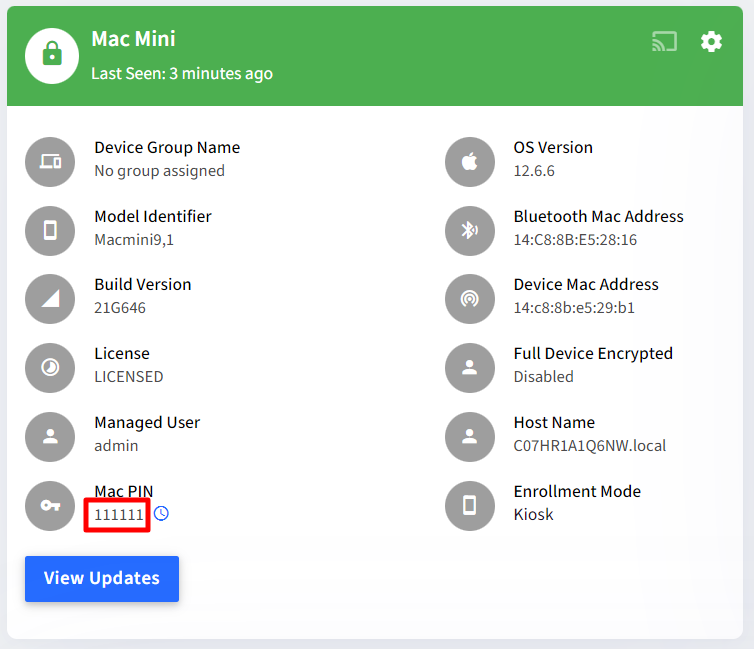Click the Device Group Name label
754x649 pixels.
(167, 148)
